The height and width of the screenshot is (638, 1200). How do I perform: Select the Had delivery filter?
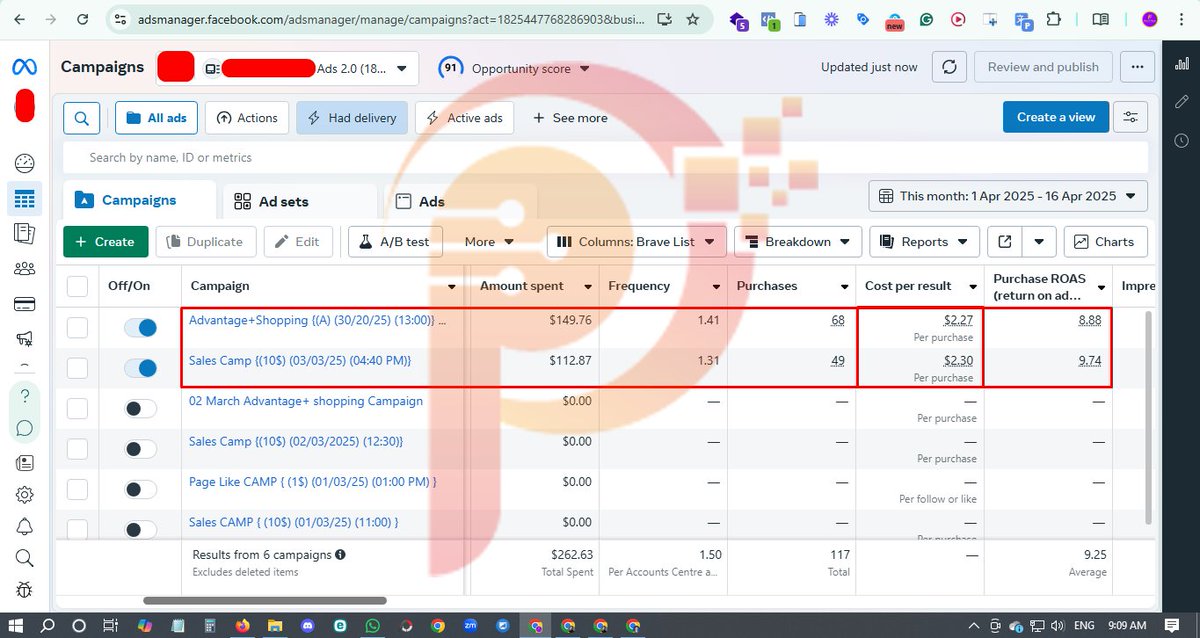[x=352, y=118]
